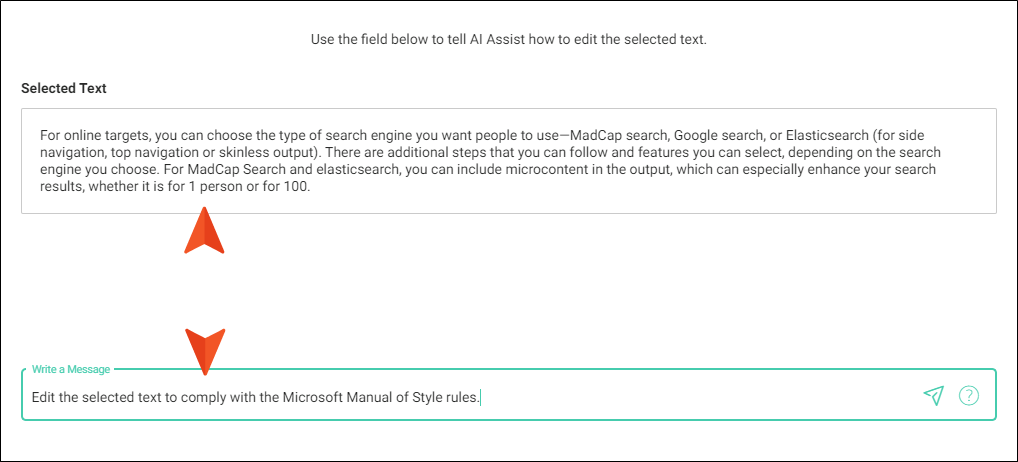Send the message with the paper plane icon
Screen dimensions: 1018x462
click(x=933, y=395)
